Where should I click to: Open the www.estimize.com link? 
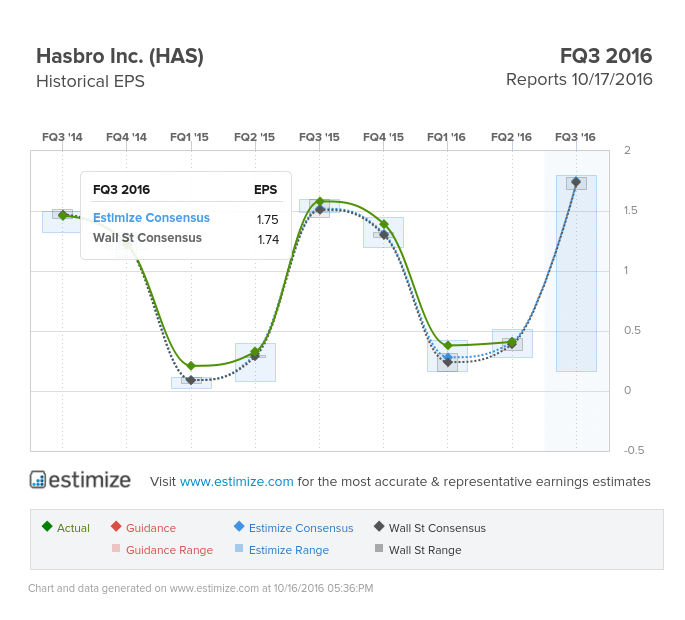pos(236,481)
